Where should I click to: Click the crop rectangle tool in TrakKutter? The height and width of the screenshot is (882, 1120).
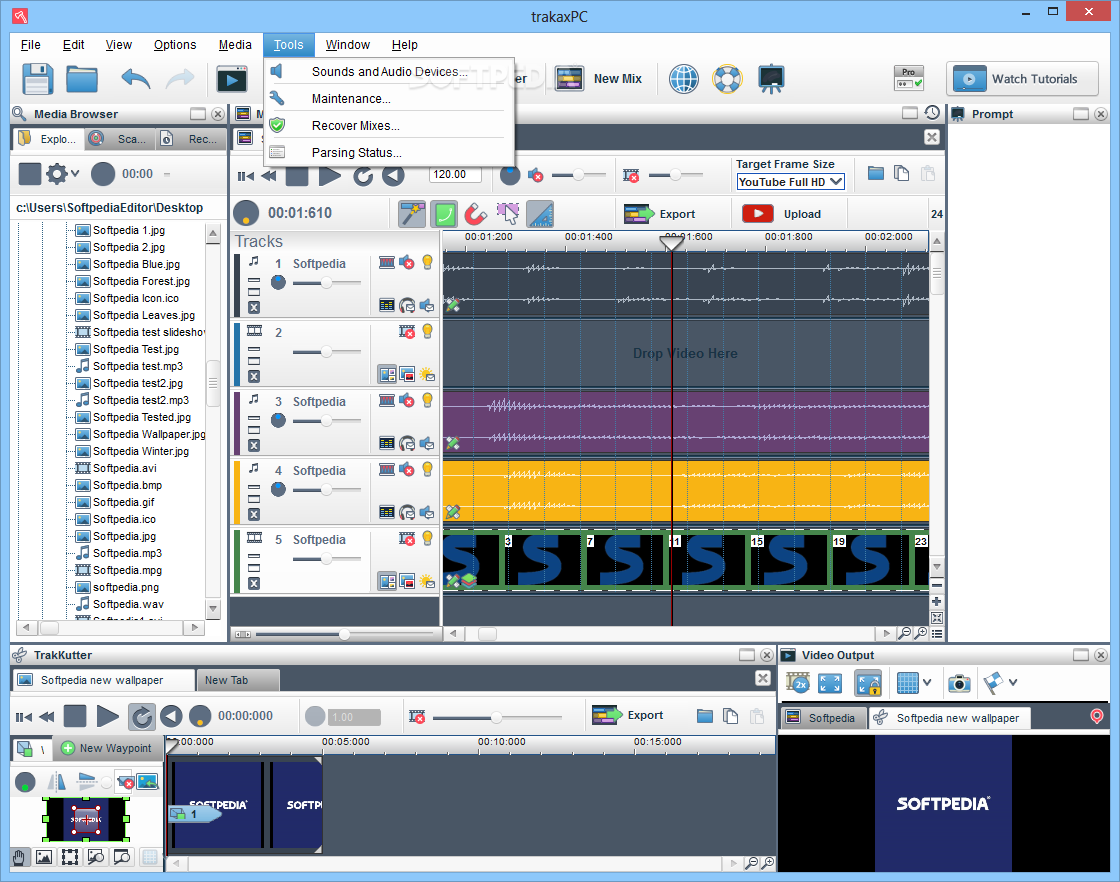click(69, 857)
